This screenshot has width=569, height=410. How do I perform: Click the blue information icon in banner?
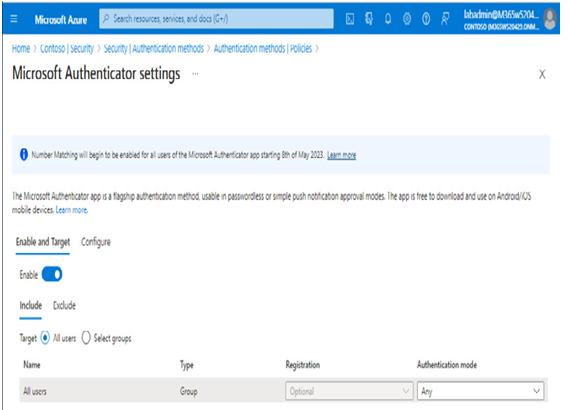pyautogui.click(x=24, y=155)
